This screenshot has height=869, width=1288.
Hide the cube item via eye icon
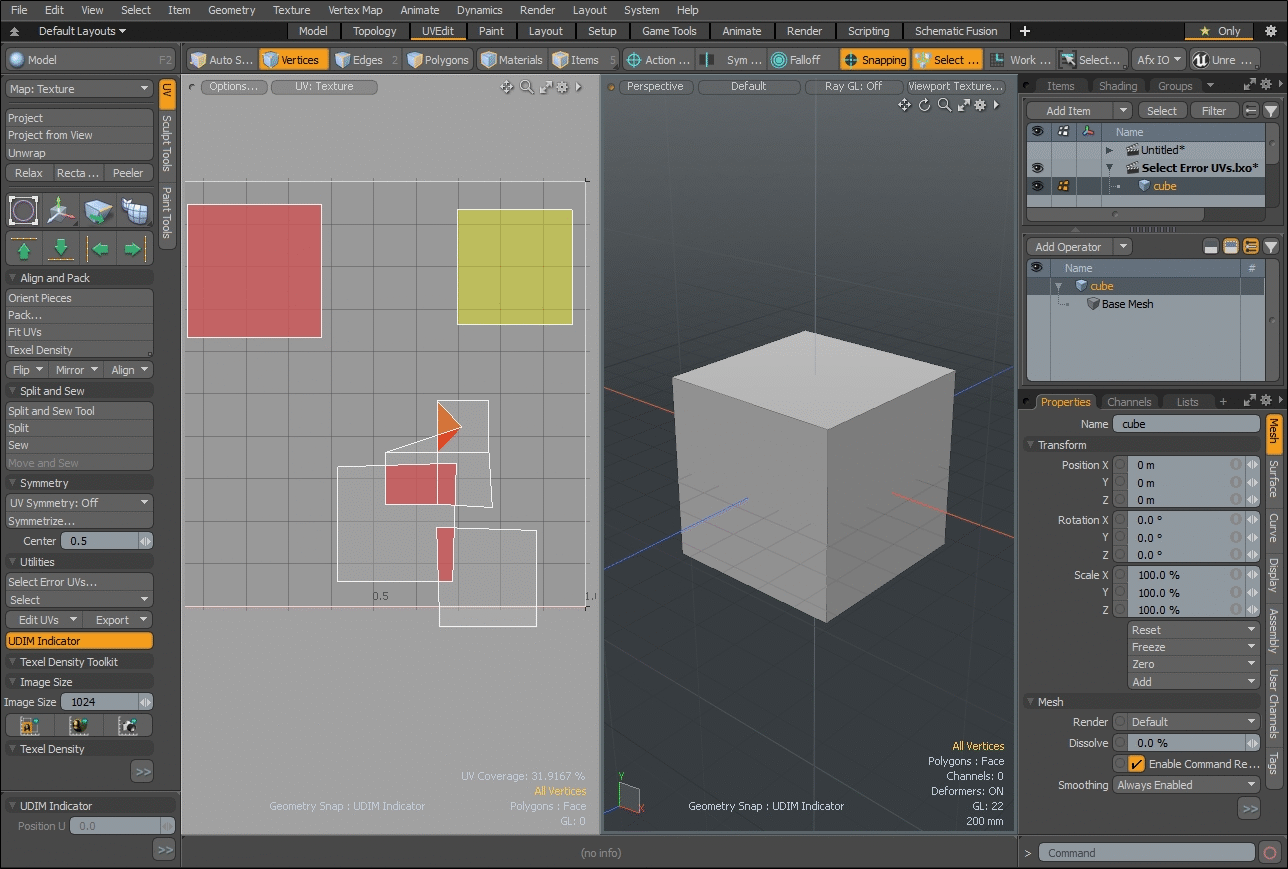pos(1037,186)
